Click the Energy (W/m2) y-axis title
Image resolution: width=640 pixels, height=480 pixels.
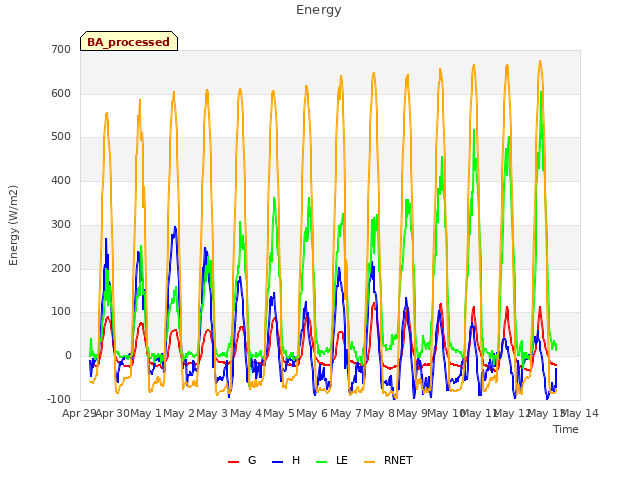click(13, 225)
